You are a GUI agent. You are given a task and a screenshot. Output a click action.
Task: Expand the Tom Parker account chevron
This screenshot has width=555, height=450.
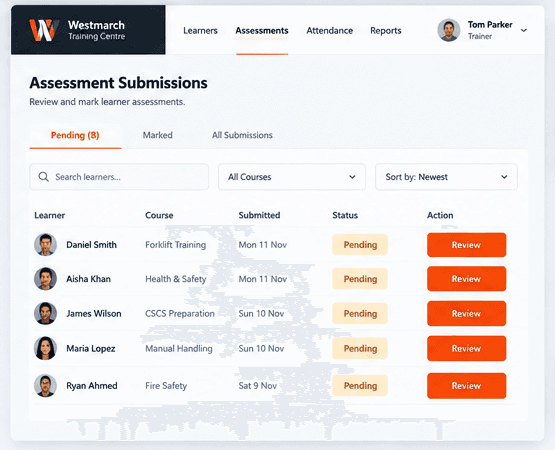(x=524, y=30)
